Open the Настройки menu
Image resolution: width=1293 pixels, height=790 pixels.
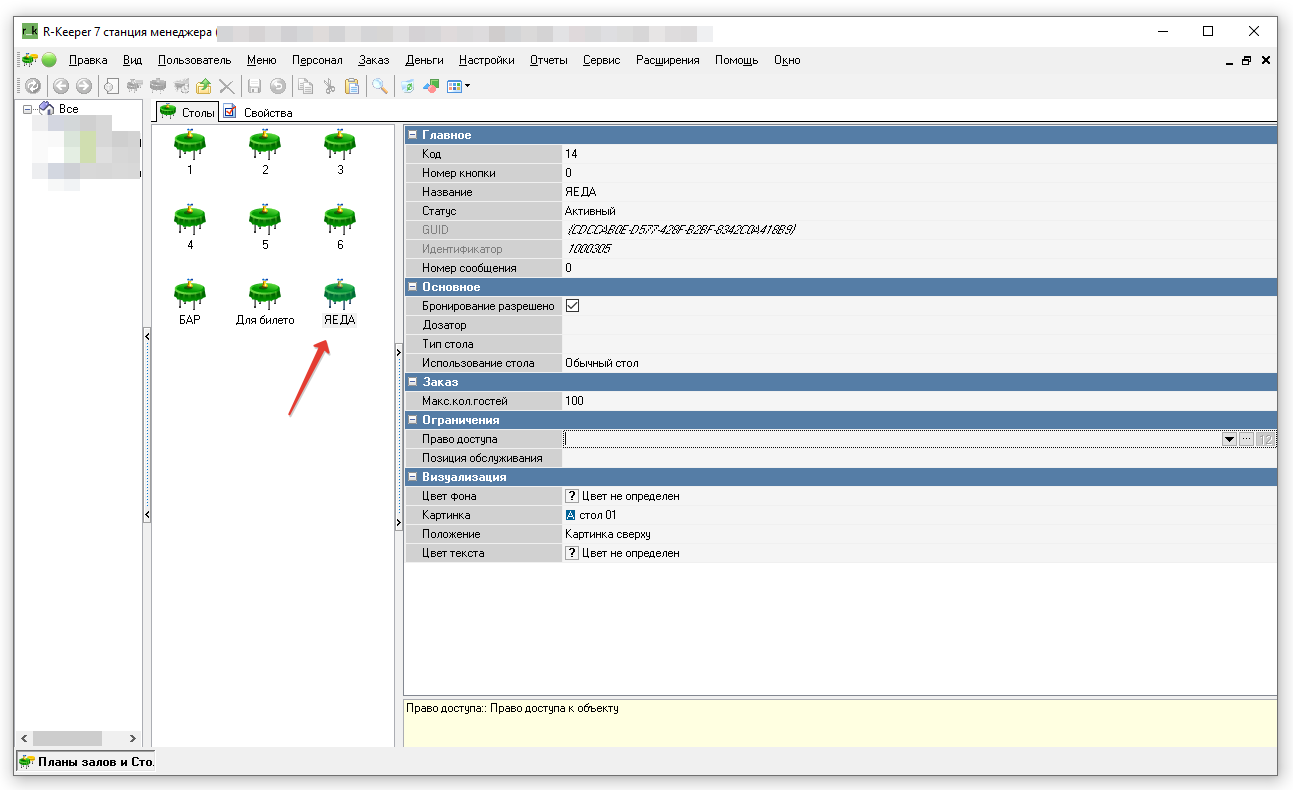(x=487, y=60)
